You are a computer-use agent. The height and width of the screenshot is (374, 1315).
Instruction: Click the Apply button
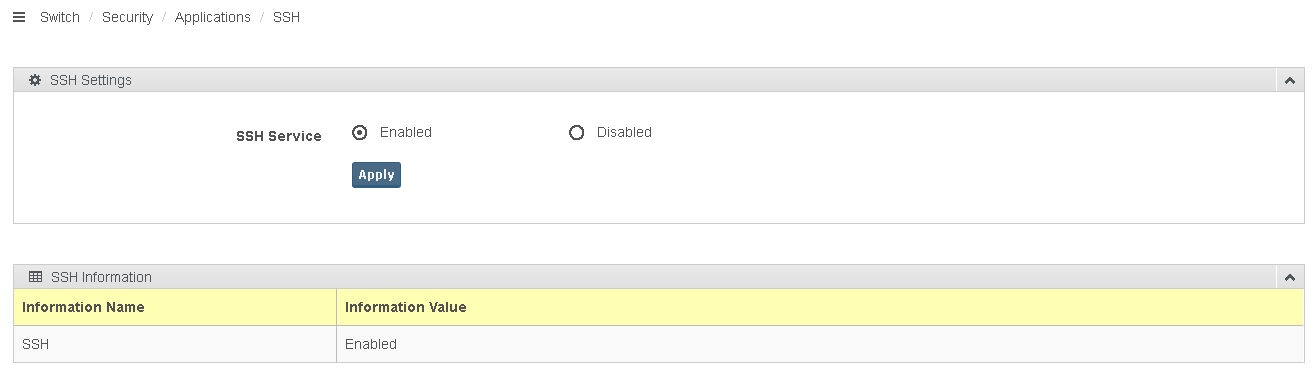pyautogui.click(x=376, y=175)
